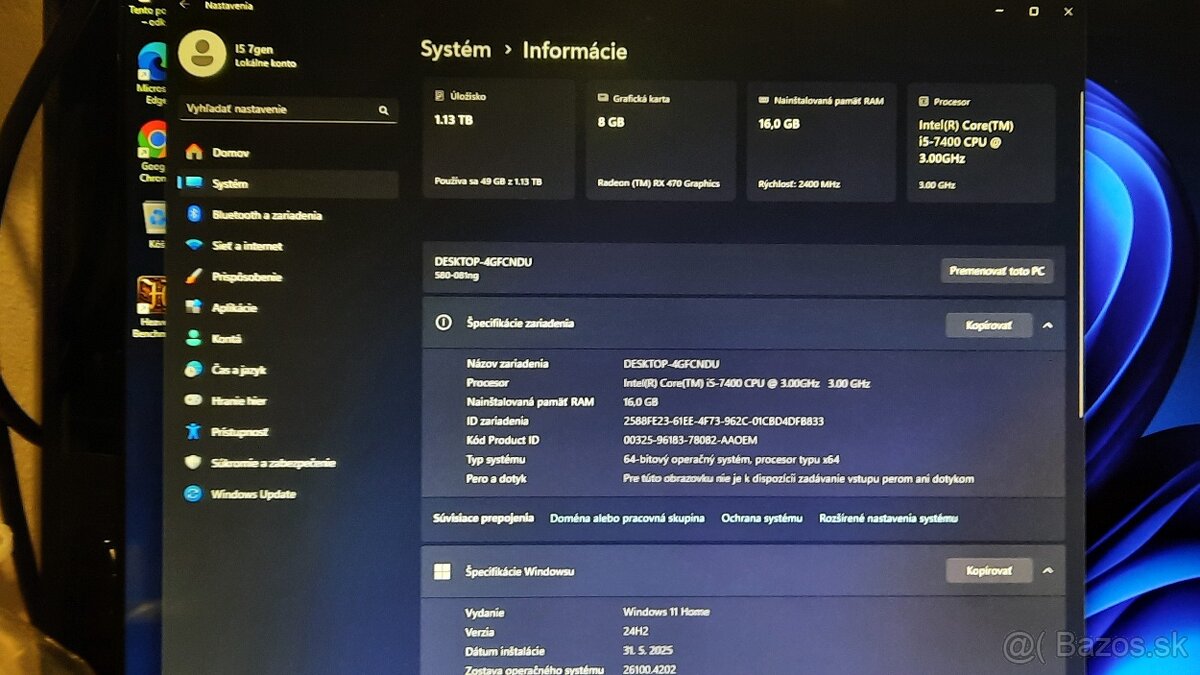The image size is (1200, 675).
Task: Select the ID zariadenia value text
Action: (x=723, y=421)
